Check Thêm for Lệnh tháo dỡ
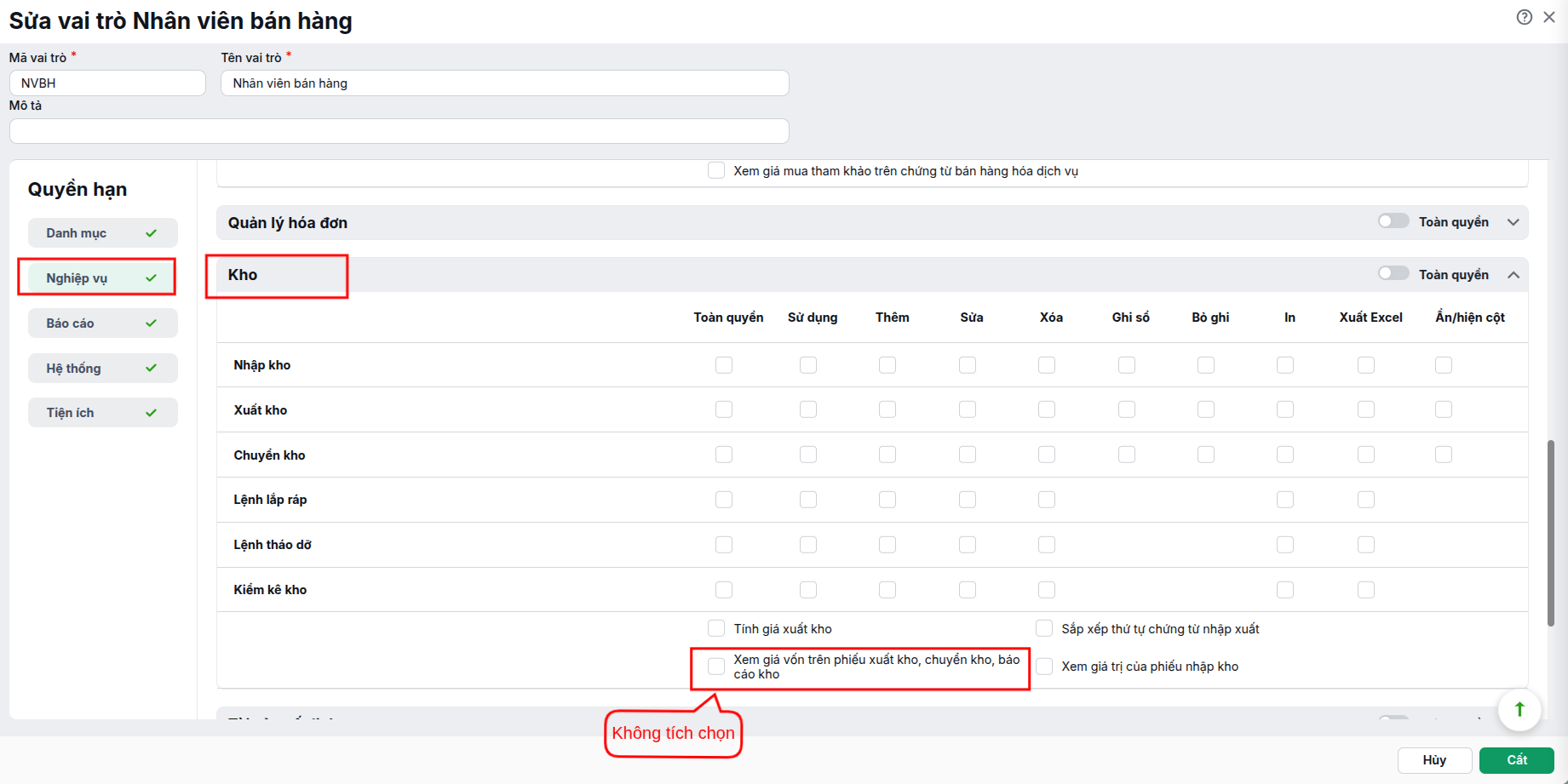This screenshot has height=784, width=1568. [x=887, y=545]
